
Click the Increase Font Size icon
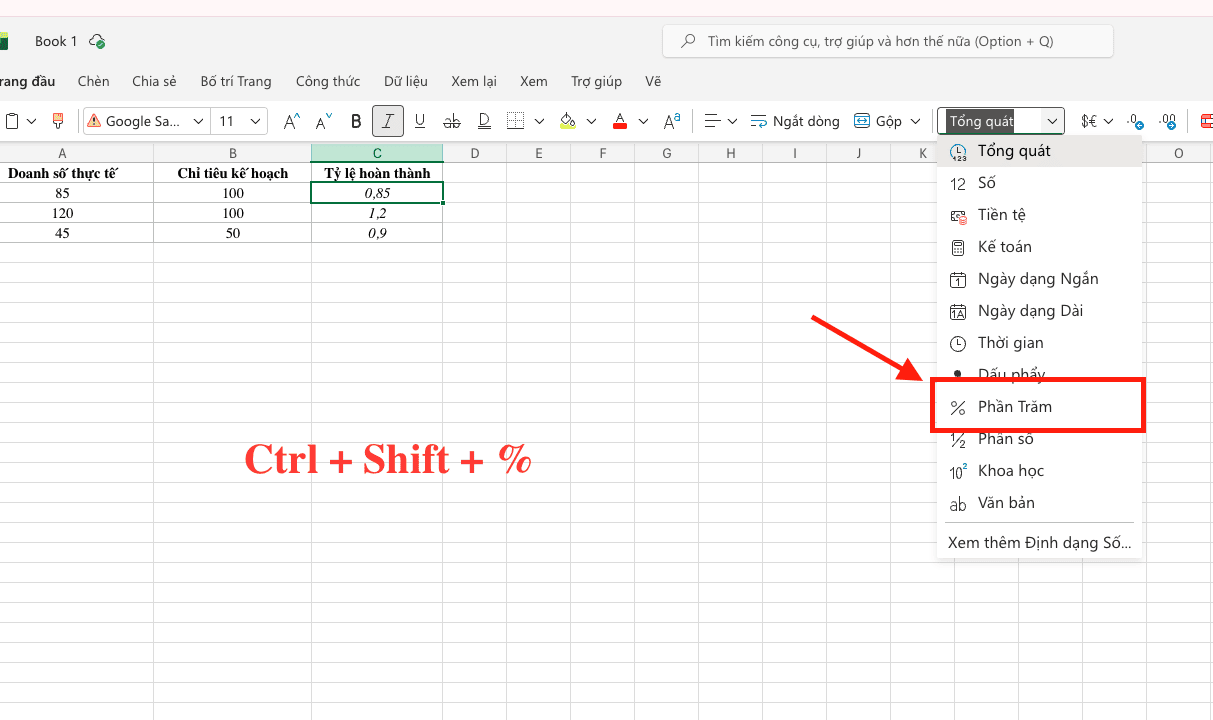point(291,121)
